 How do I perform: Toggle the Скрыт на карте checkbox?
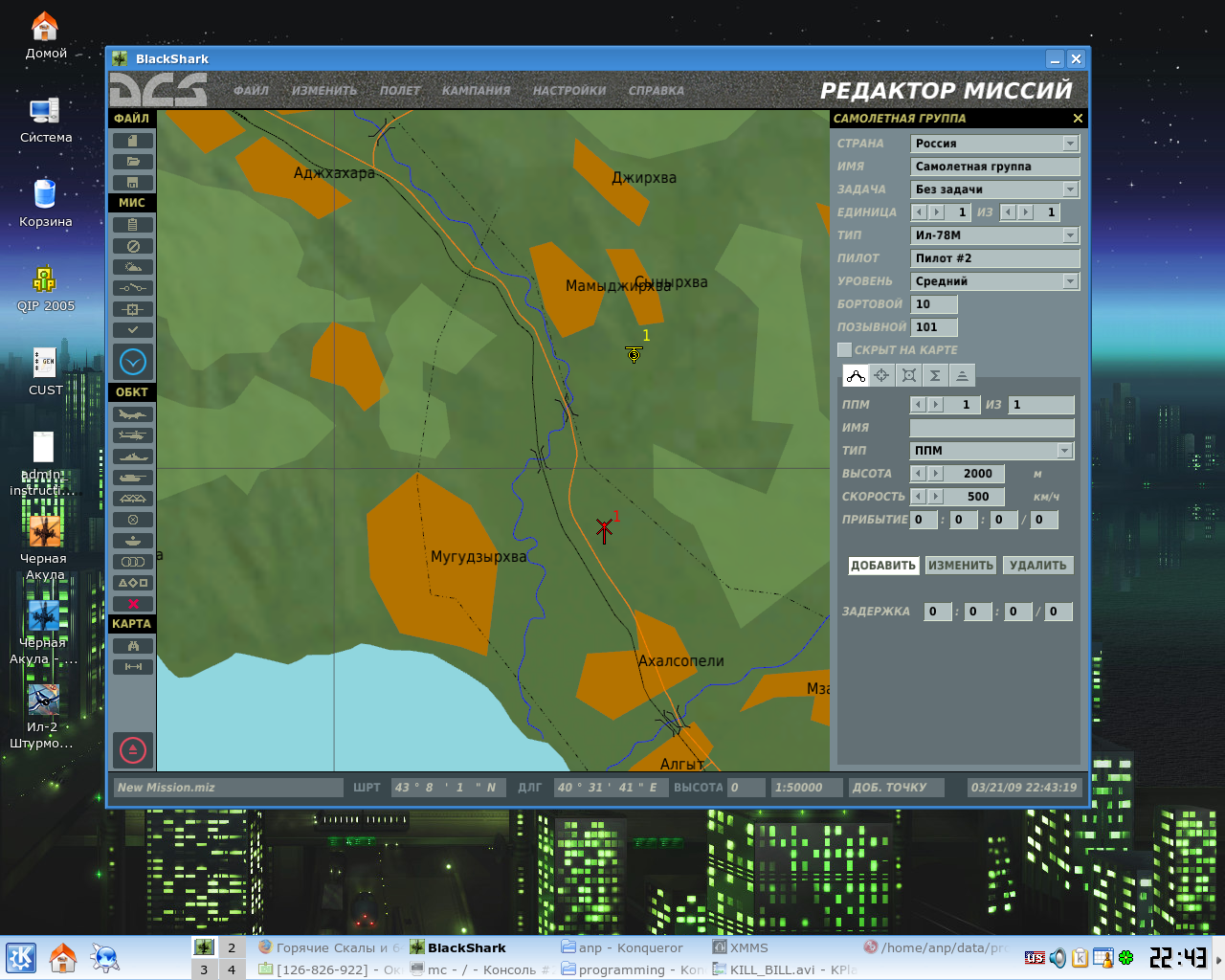pyautogui.click(x=844, y=350)
